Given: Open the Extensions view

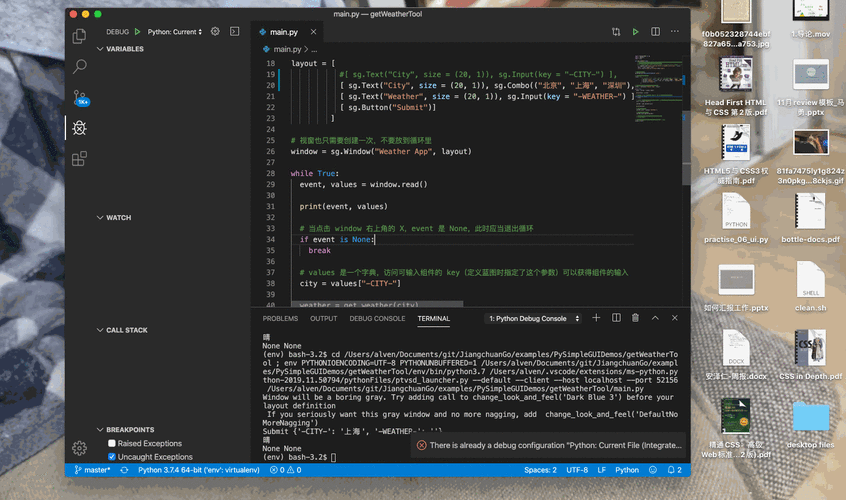Looking at the screenshot, I should (79, 159).
